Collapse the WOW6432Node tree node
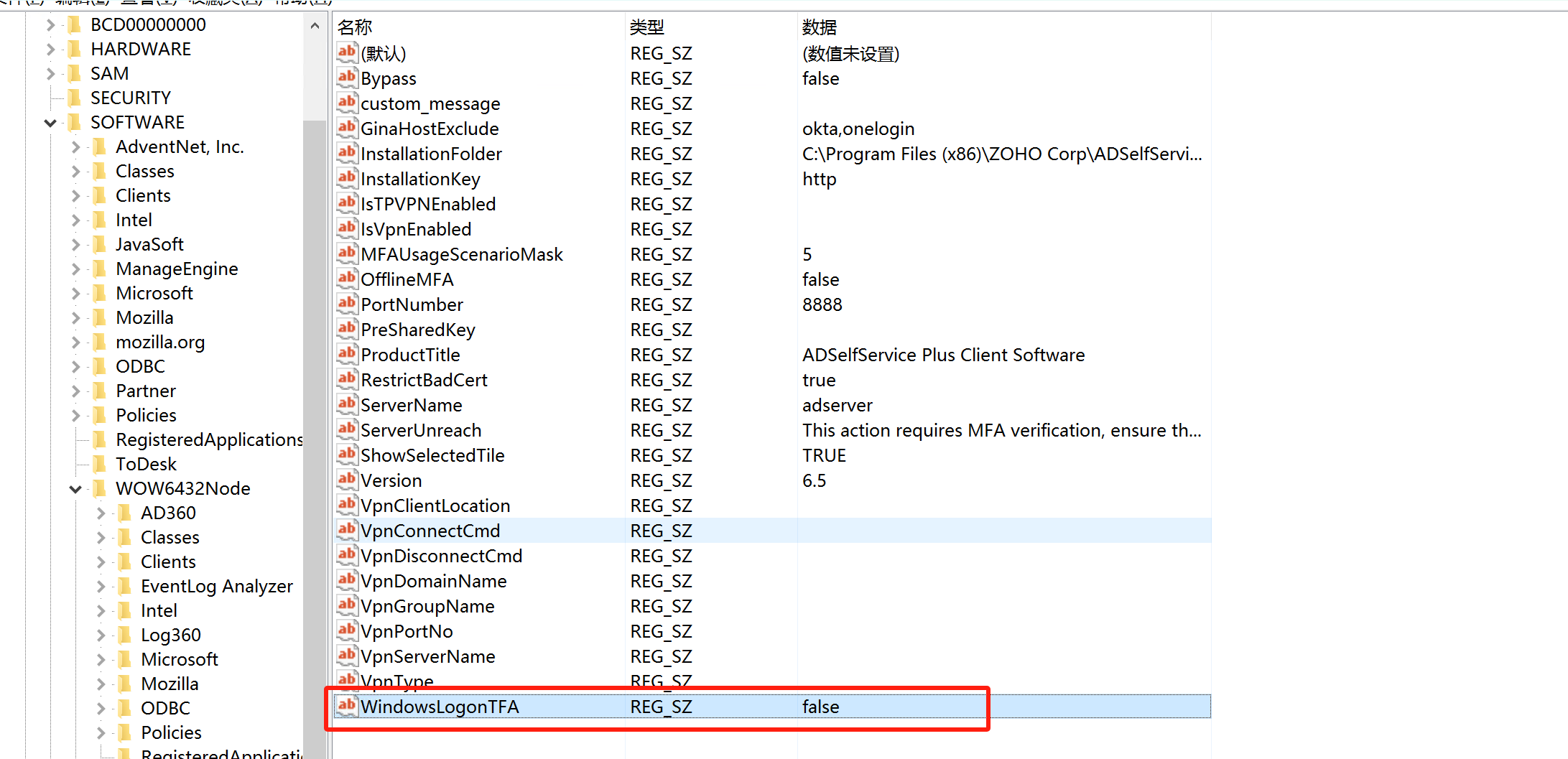Viewport: 1568px width, 759px height. [75, 489]
